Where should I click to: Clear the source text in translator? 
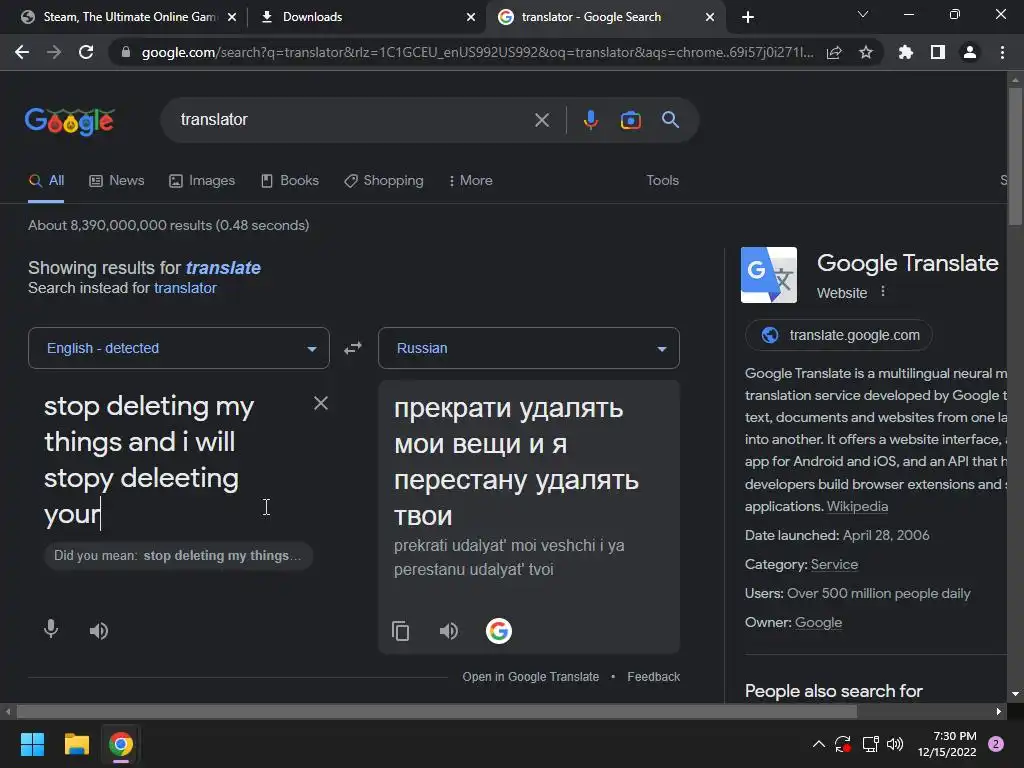click(x=321, y=403)
